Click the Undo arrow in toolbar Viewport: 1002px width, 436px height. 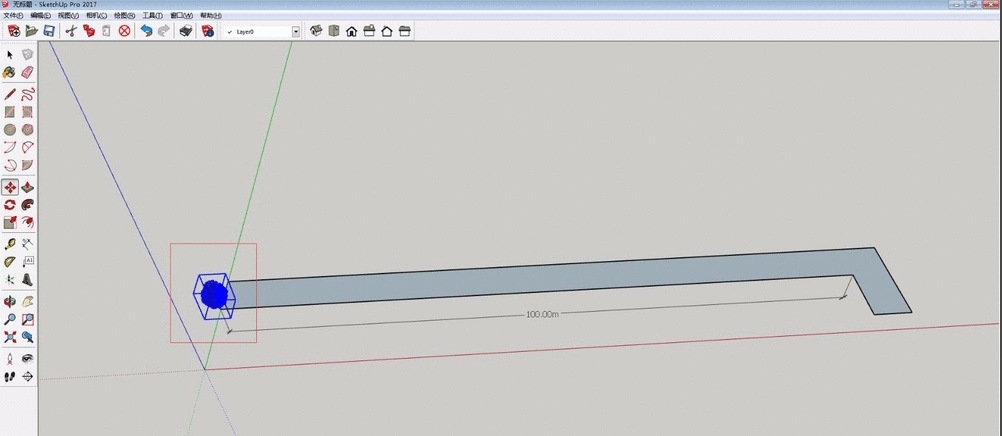(x=147, y=31)
